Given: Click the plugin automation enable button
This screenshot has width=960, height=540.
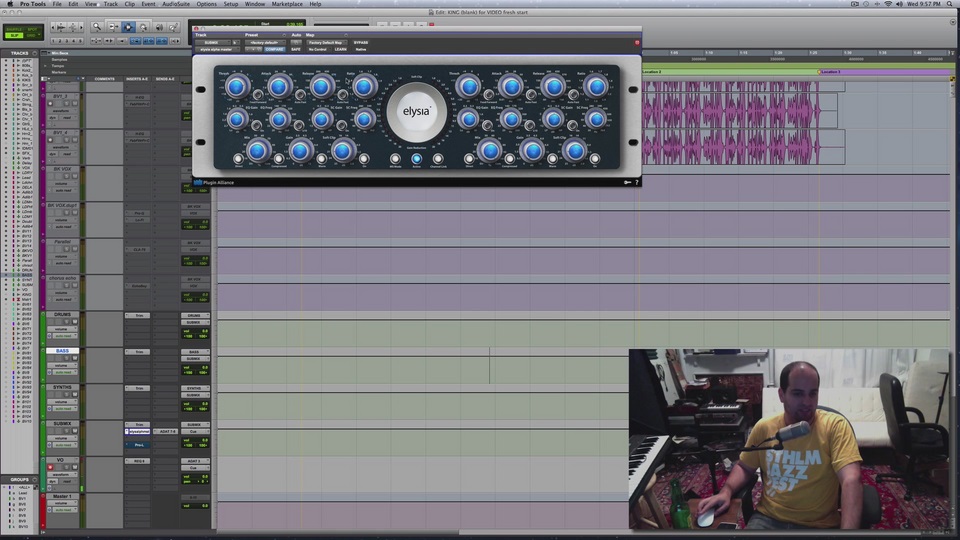Looking at the screenshot, I should coord(296,42).
